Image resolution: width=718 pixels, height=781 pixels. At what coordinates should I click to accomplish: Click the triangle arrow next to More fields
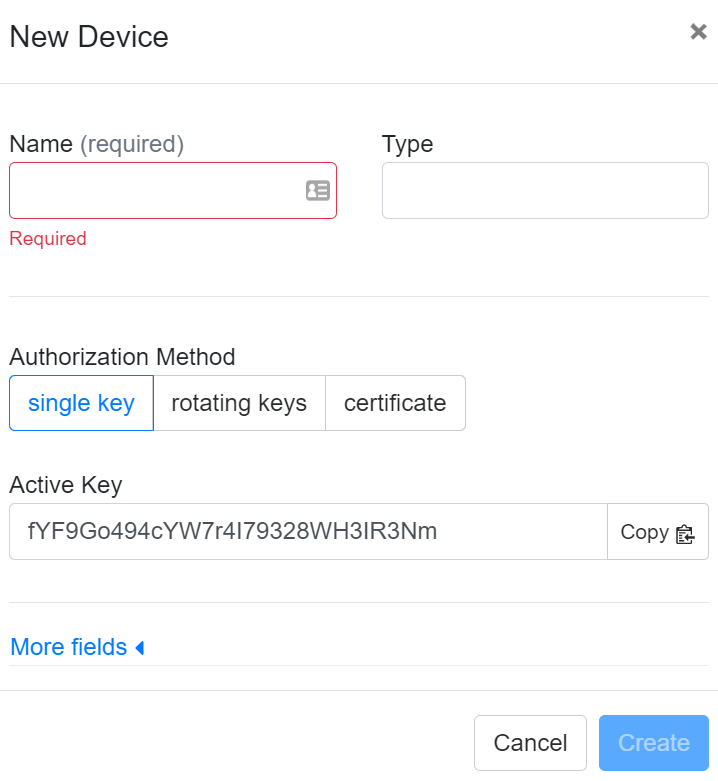tap(140, 648)
